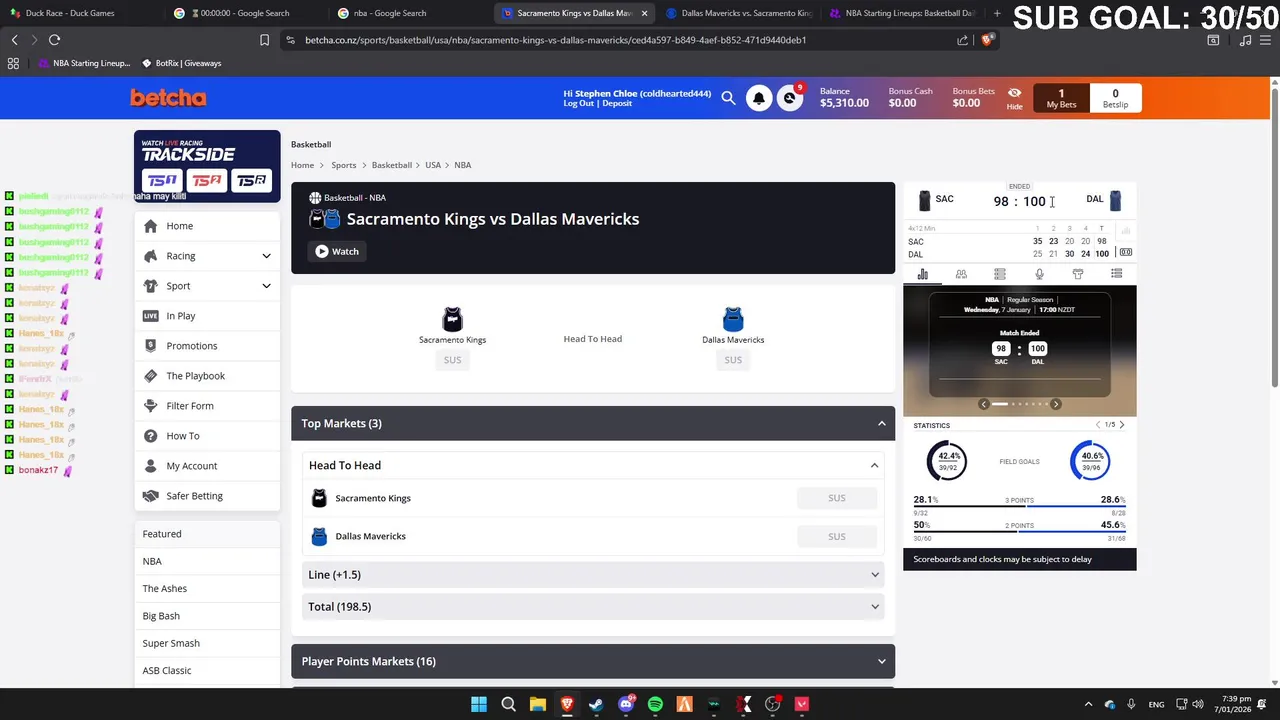Click Basketball breadcrumb link
This screenshot has width=1280, height=720.
pos(391,165)
